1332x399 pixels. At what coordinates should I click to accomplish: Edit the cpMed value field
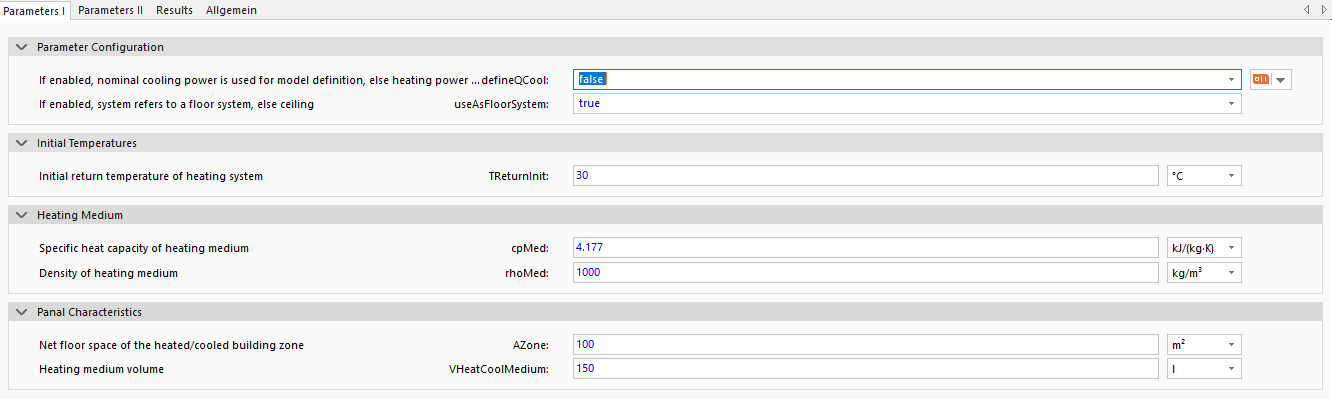[866, 248]
